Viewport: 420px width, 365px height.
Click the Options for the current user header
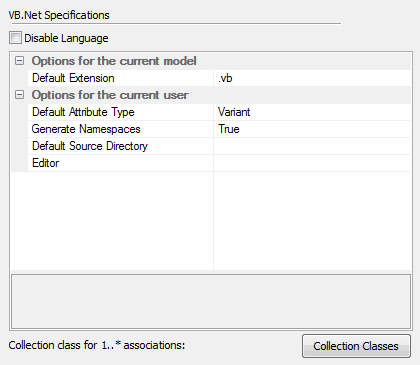tap(110, 95)
